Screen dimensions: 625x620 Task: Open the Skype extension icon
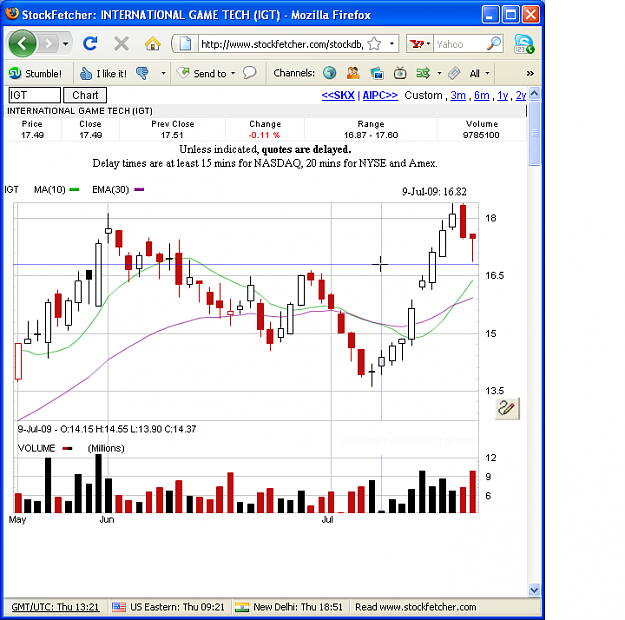[524, 44]
